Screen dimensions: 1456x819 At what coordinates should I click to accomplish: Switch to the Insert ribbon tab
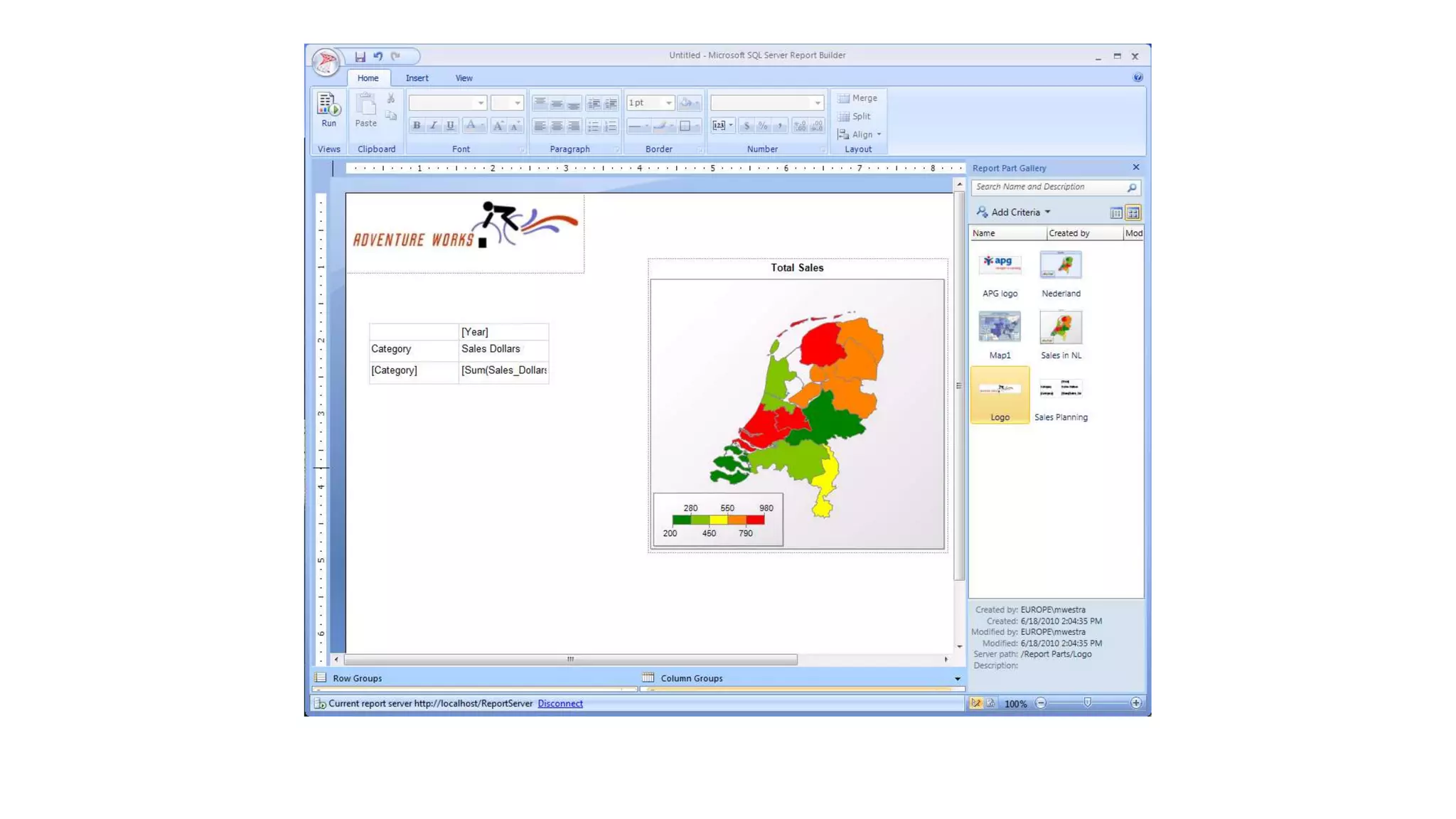[417, 78]
